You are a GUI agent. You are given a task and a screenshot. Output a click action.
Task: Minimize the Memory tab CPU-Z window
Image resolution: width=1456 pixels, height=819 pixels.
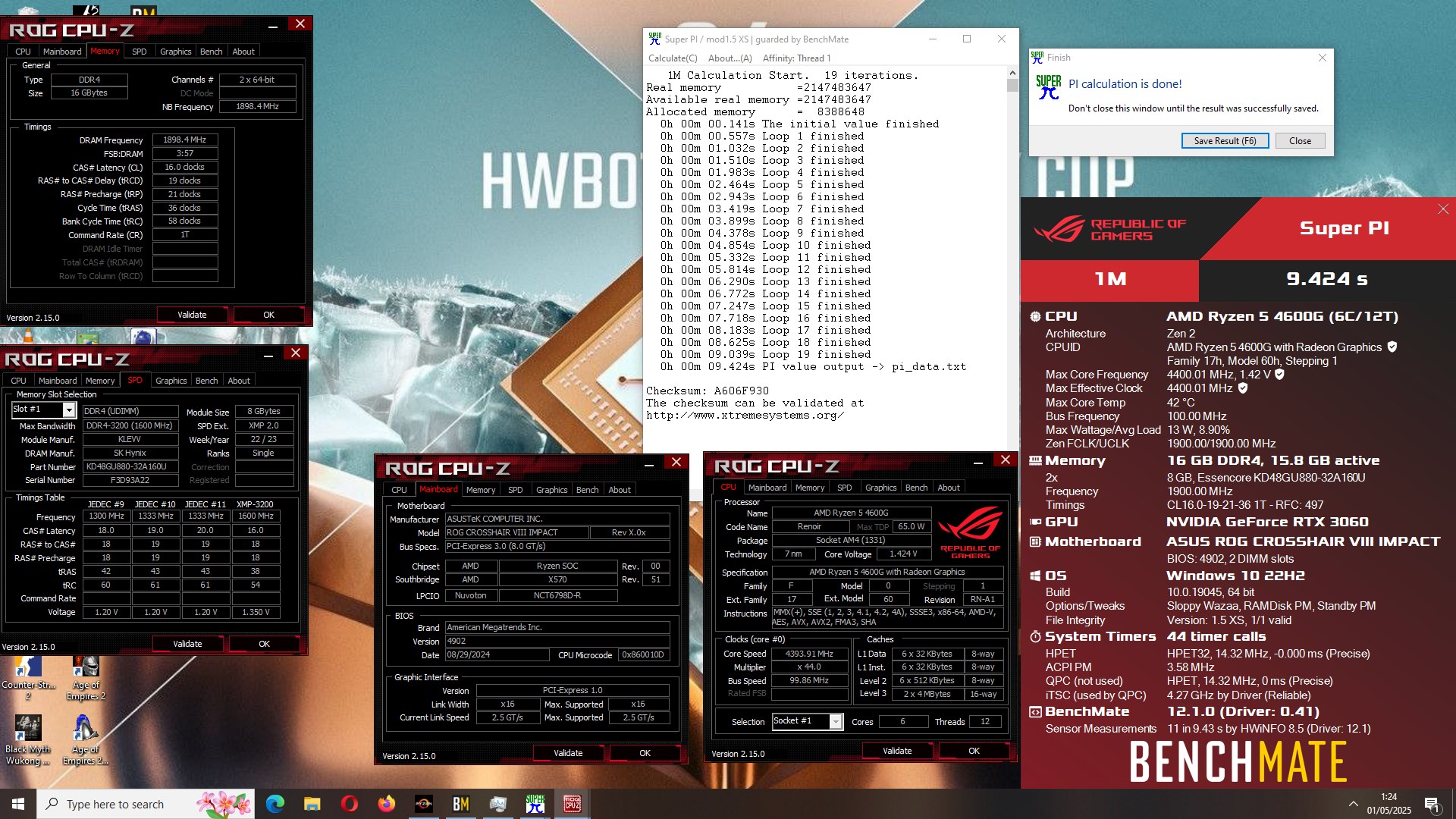pyautogui.click(x=272, y=25)
